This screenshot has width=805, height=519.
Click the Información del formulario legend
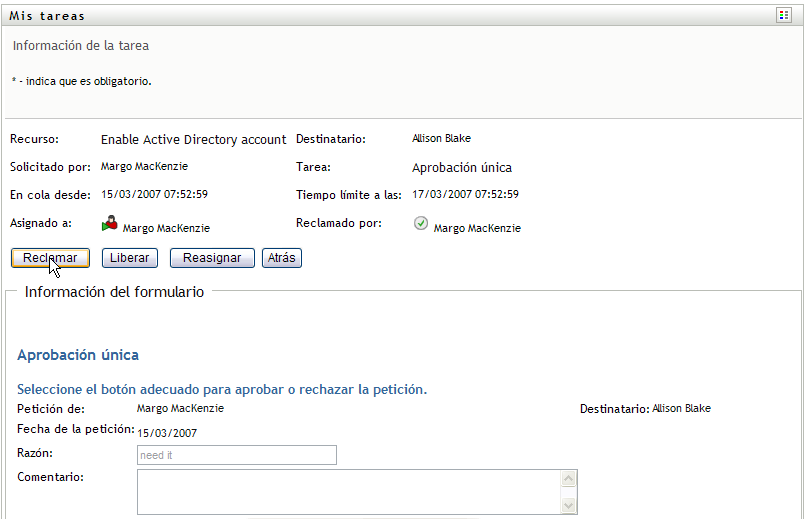point(114,293)
